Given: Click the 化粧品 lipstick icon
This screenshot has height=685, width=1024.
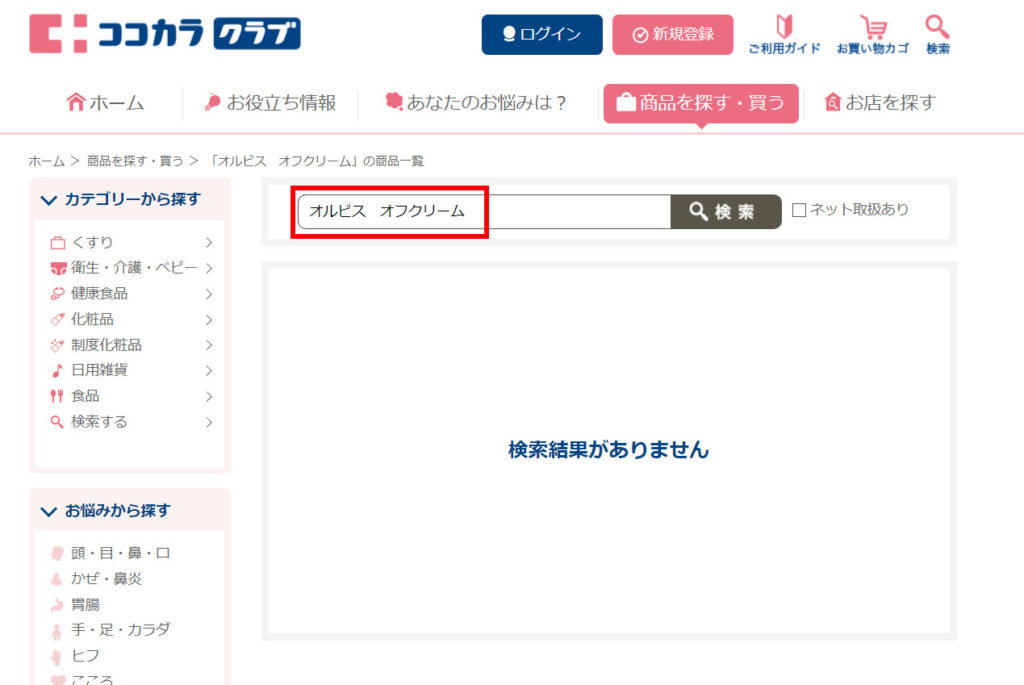Looking at the screenshot, I should (57, 319).
